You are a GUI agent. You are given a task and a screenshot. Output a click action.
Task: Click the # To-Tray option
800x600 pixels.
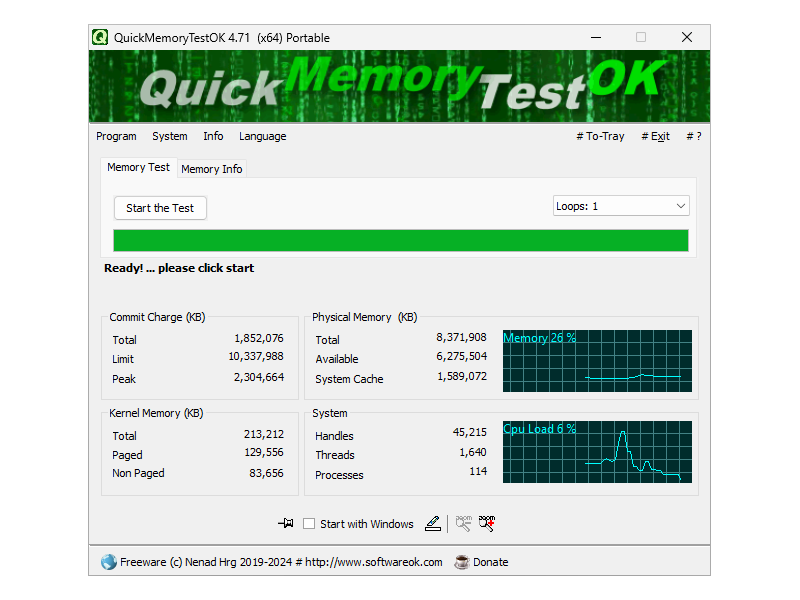600,136
